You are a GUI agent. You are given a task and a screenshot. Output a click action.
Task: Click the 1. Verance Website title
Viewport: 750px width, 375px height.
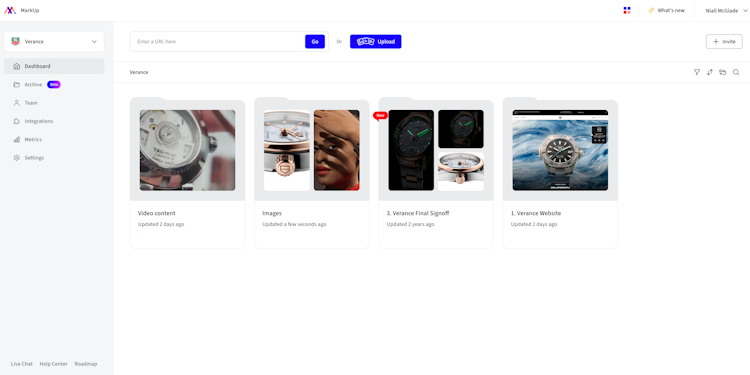[x=536, y=213]
